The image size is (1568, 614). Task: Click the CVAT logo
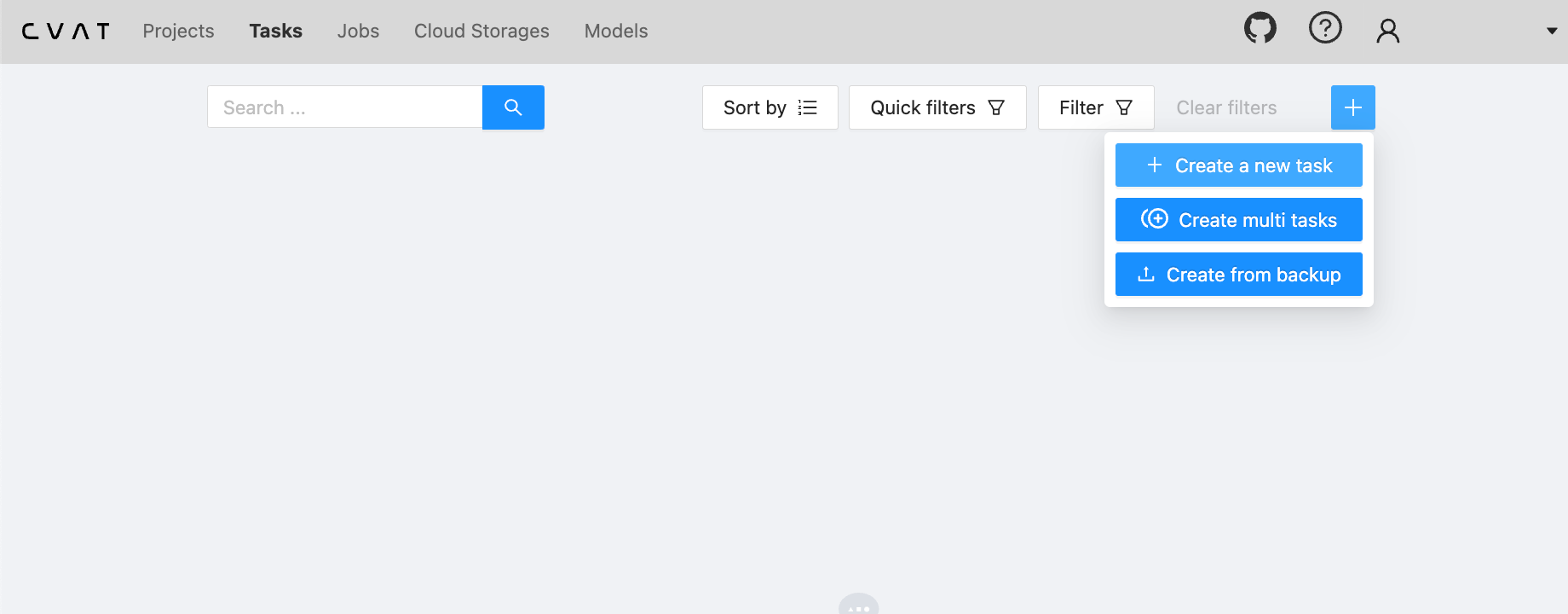(x=66, y=32)
